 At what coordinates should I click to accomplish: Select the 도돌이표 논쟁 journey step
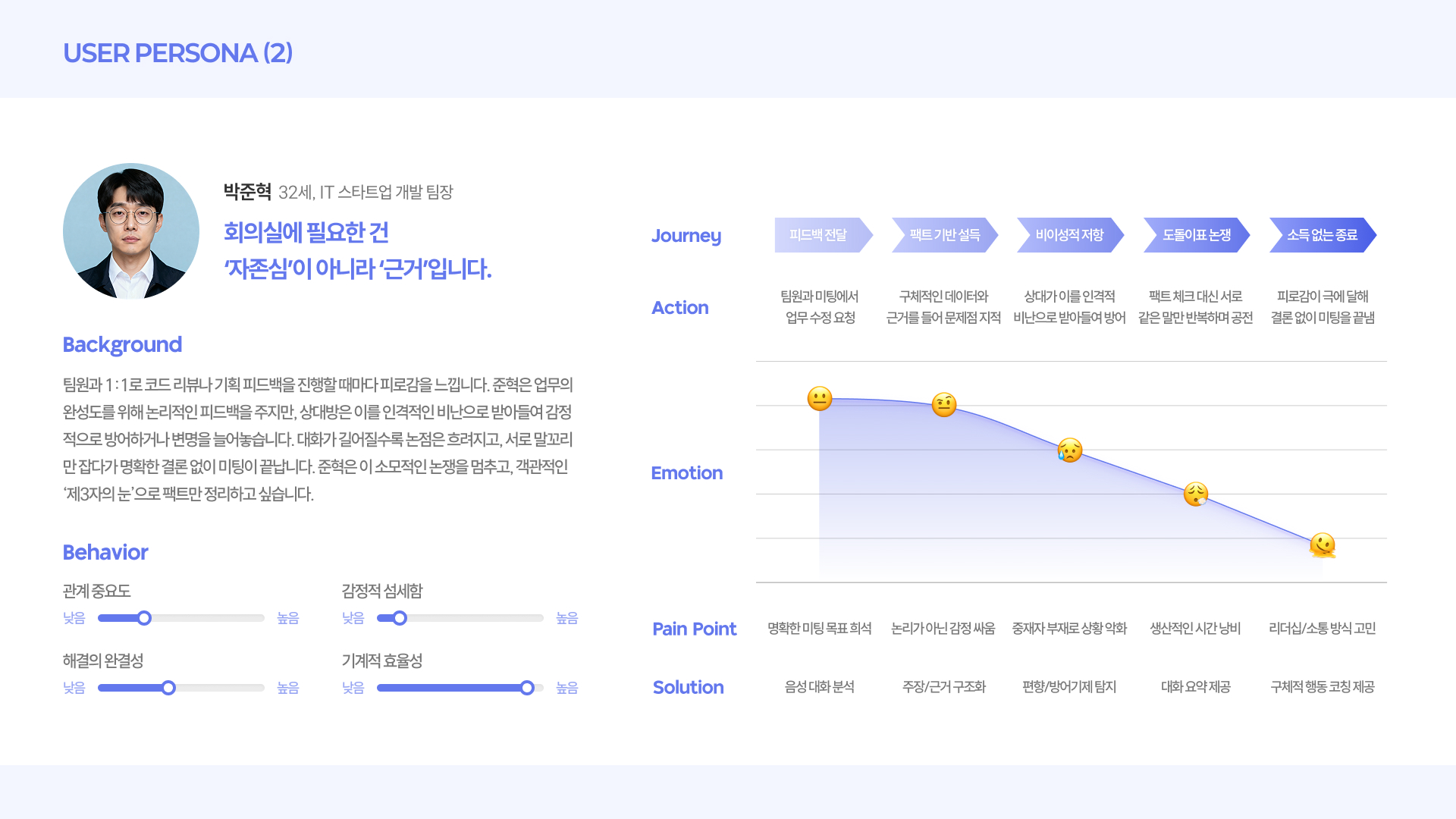(1196, 235)
